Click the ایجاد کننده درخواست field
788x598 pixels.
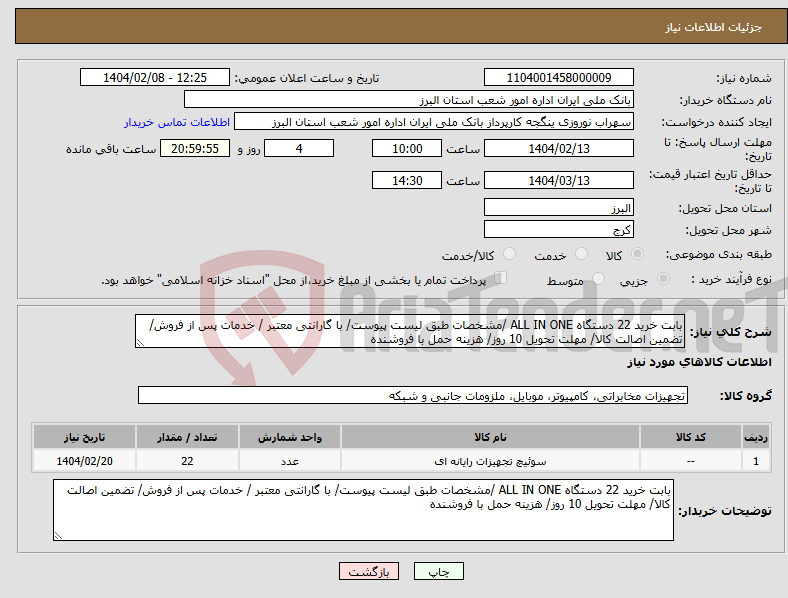(x=434, y=122)
